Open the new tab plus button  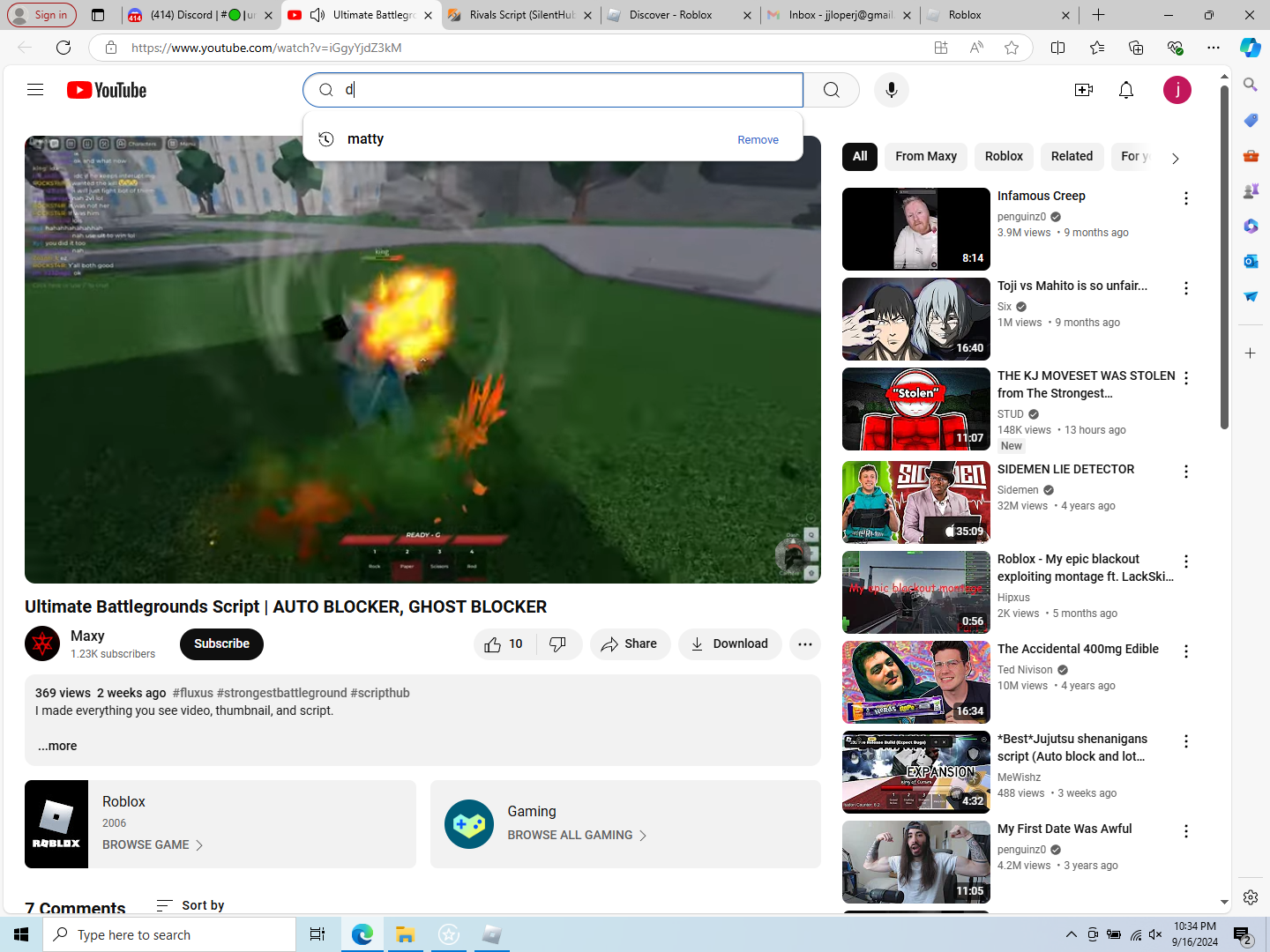pos(1098,15)
